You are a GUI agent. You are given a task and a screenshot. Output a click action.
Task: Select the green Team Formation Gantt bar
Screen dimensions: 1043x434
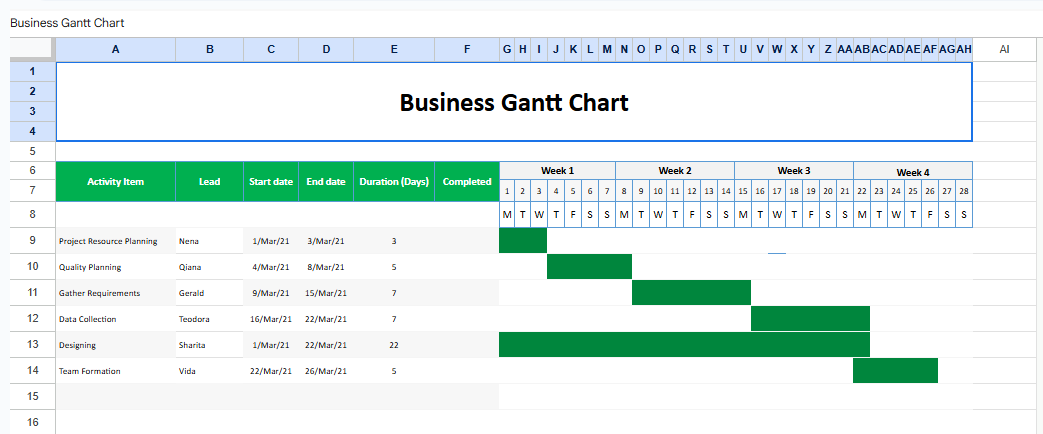[x=895, y=371]
